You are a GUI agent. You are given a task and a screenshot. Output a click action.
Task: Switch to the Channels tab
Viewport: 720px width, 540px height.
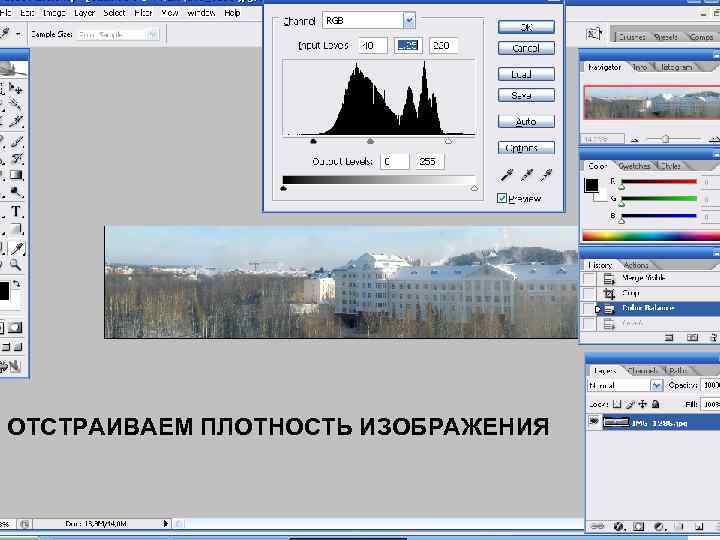[x=643, y=371]
